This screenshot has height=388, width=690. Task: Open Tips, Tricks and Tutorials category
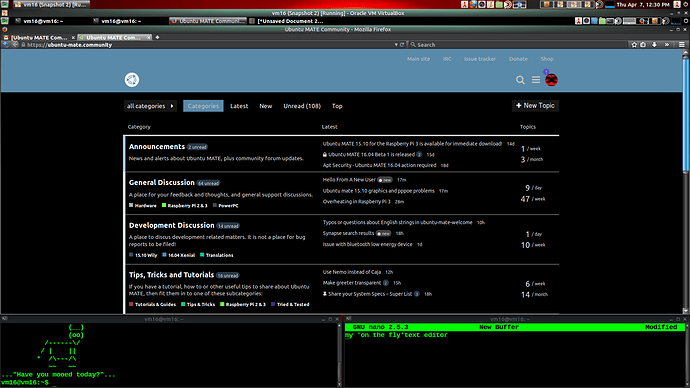click(x=171, y=275)
